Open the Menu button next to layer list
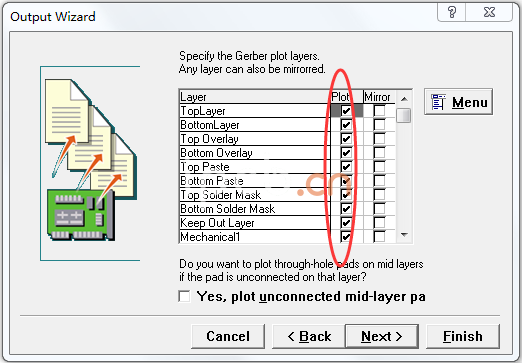The width and height of the screenshot is (522, 363). [458, 102]
